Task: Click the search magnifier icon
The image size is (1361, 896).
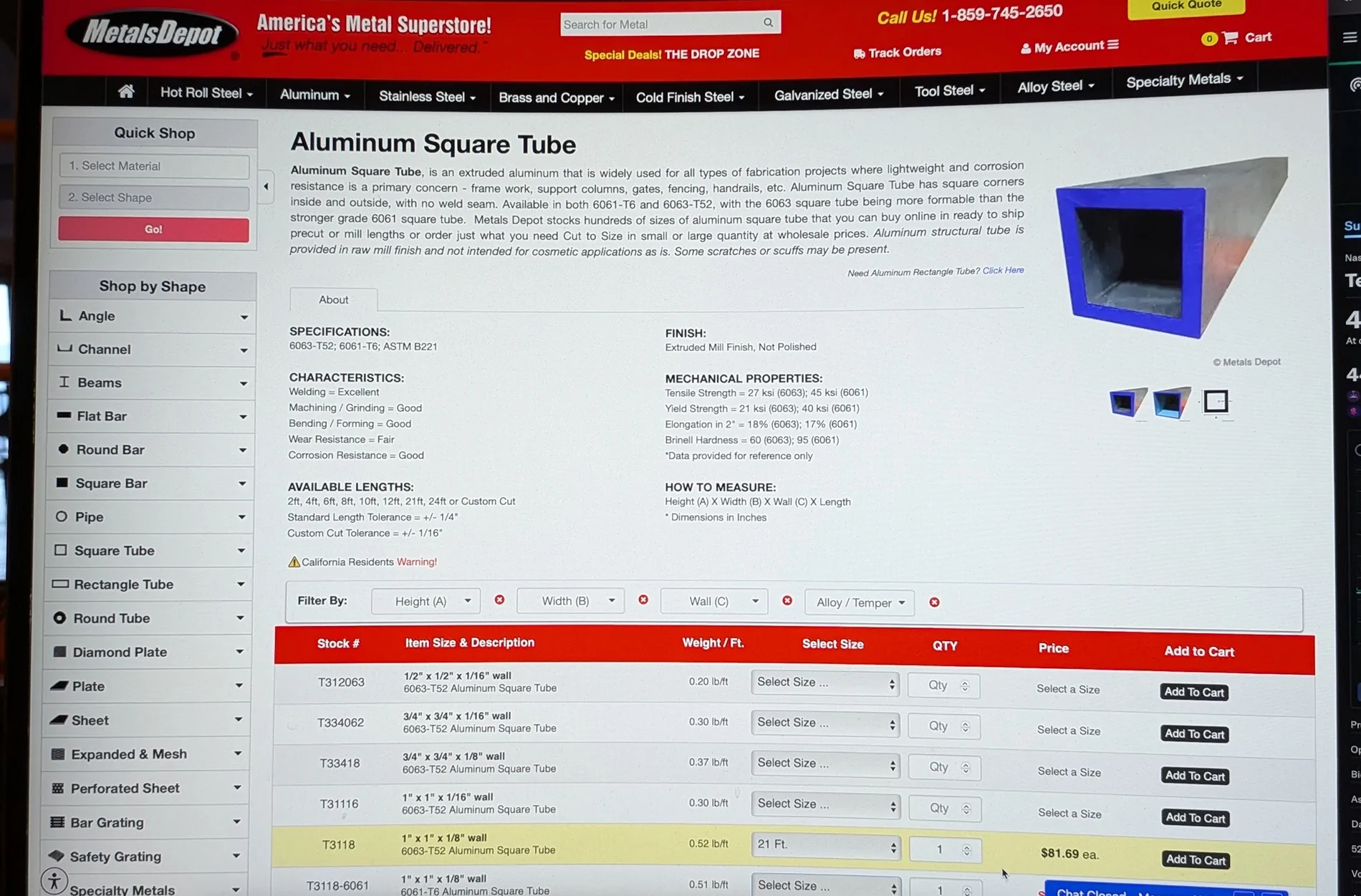Action: 768,22
